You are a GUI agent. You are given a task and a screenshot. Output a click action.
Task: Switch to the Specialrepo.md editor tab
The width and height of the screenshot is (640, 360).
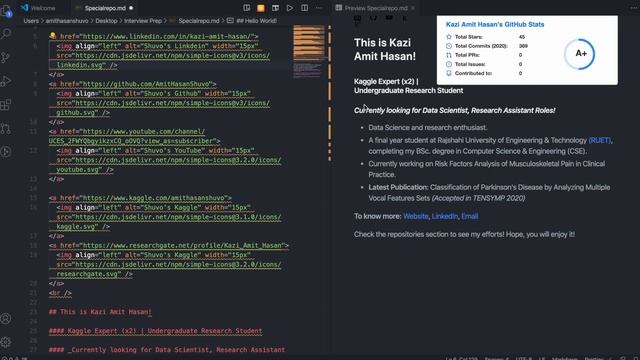(105, 8)
